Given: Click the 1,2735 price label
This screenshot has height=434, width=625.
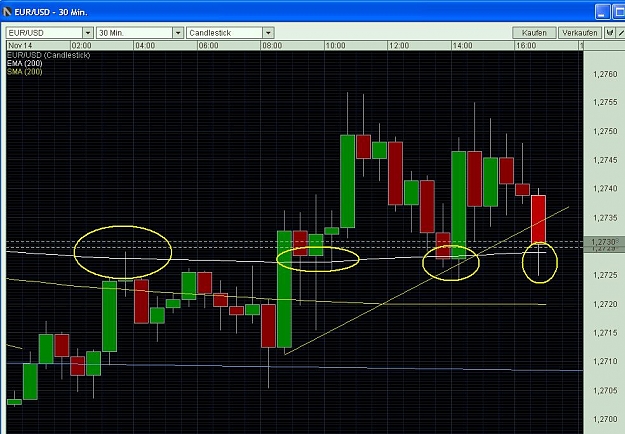Looking at the screenshot, I should point(605,218).
